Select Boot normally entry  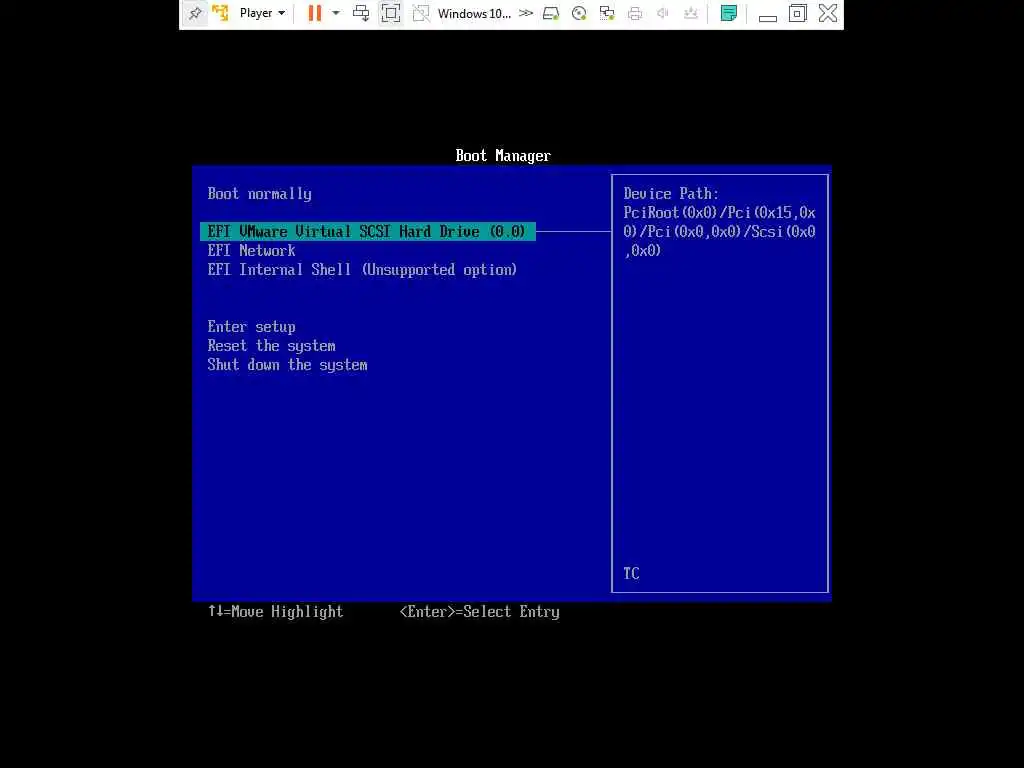259,194
